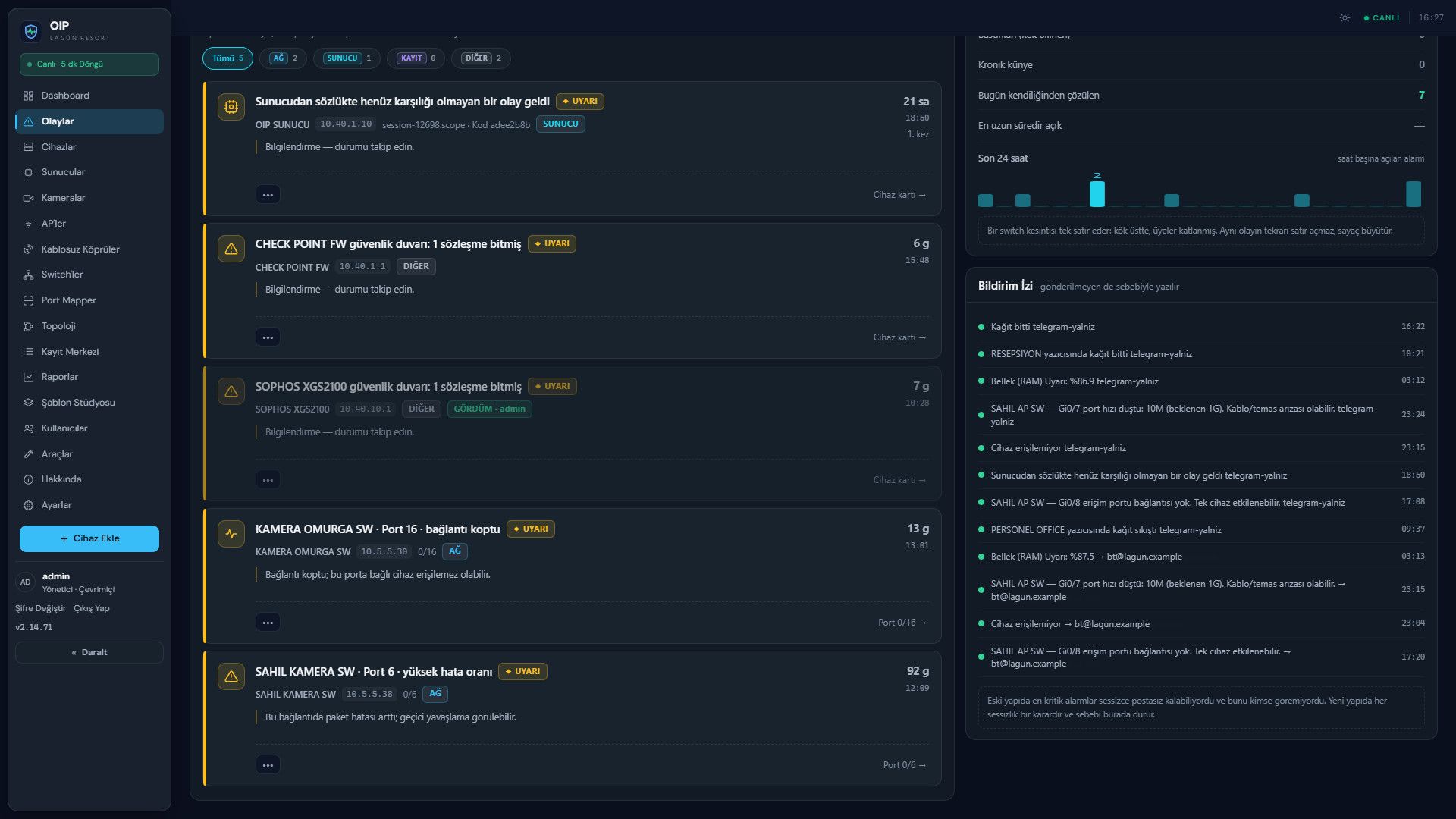Open more options on KAMERA OMURGA SW event

click(268, 623)
